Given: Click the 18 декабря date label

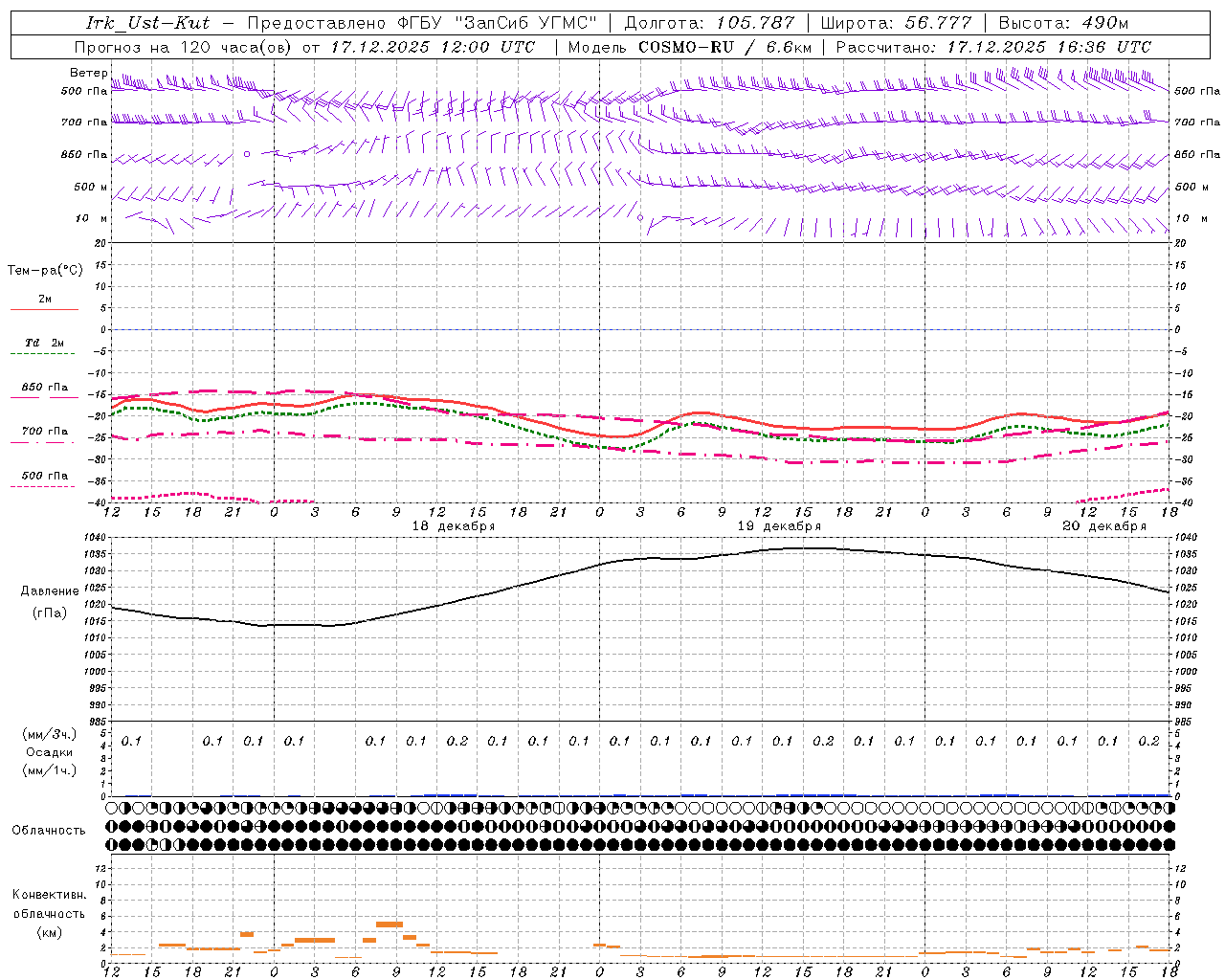Looking at the screenshot, I should click(454, 526).
